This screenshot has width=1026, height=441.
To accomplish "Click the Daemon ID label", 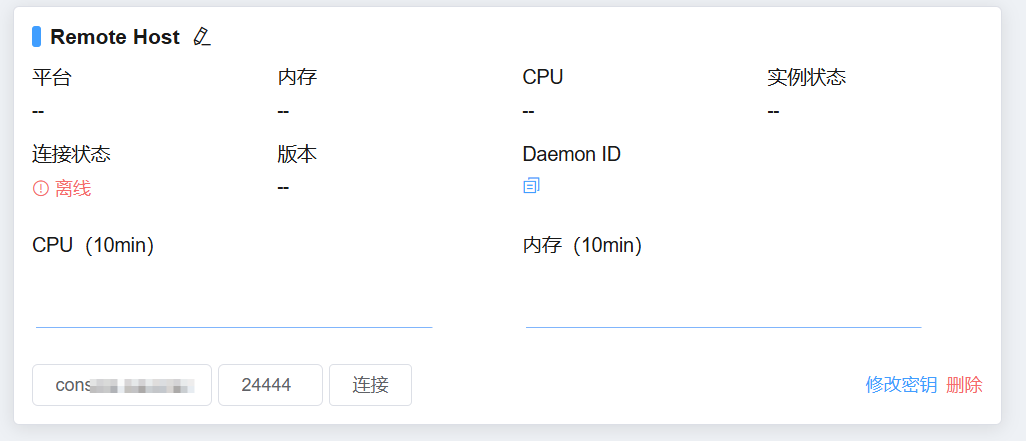I will click(572, 154).
